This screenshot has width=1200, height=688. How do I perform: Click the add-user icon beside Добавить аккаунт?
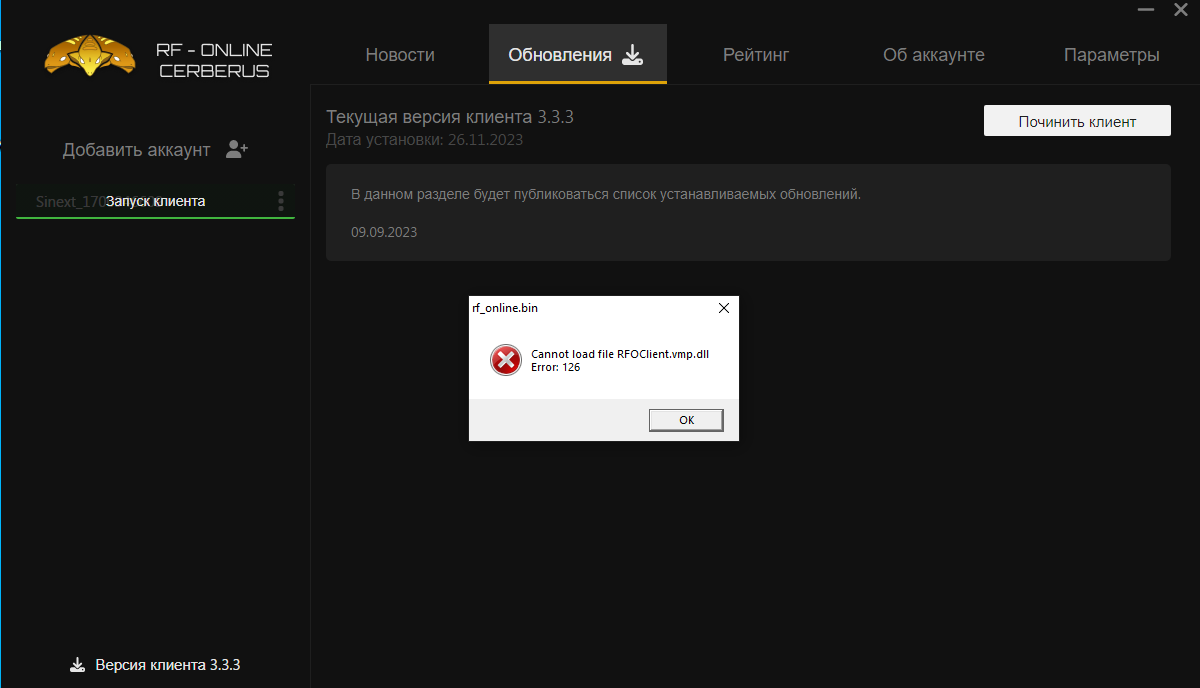click(237, 149)
